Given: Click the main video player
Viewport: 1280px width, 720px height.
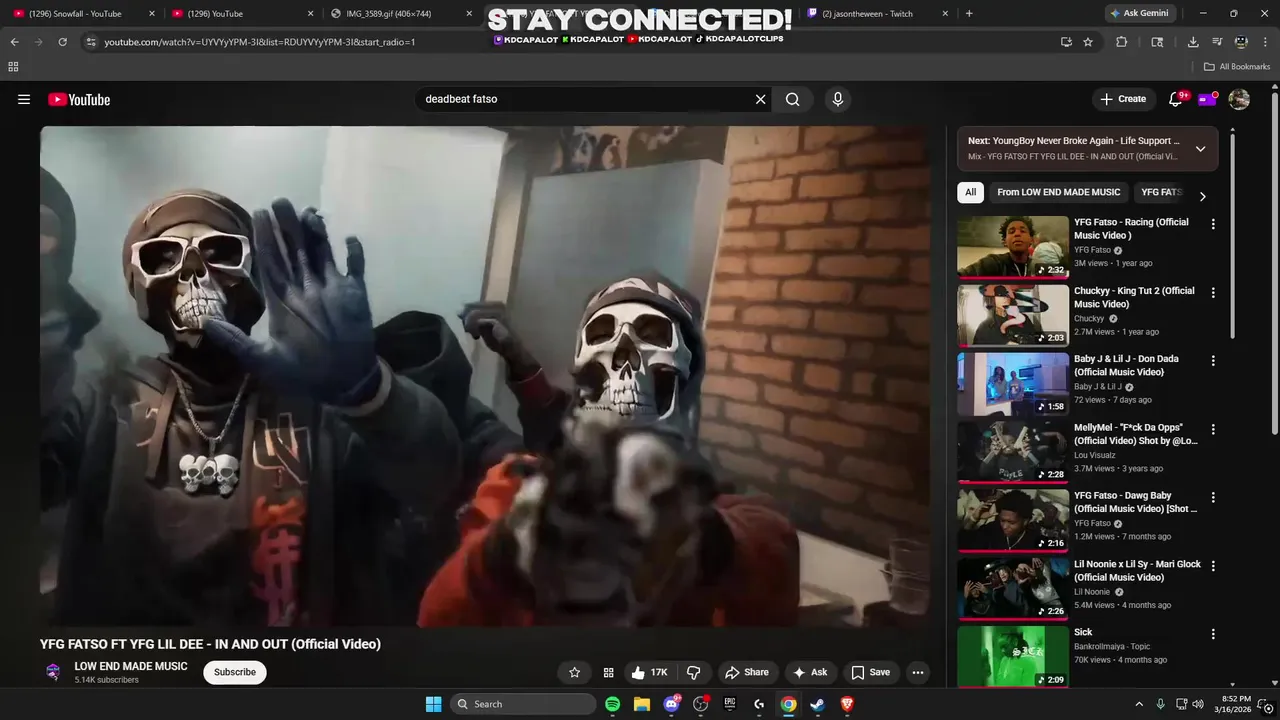Looking at the screenshot, I should [x=485, y=376].
